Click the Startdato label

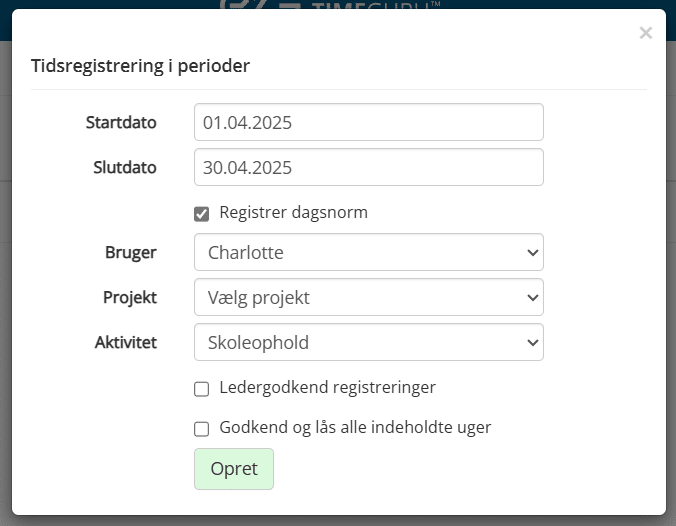121,122
